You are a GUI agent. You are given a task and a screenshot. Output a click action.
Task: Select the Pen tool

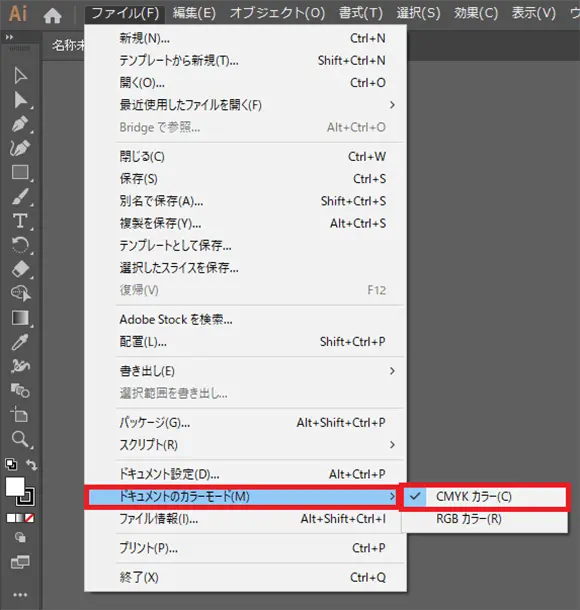(20, 124)
